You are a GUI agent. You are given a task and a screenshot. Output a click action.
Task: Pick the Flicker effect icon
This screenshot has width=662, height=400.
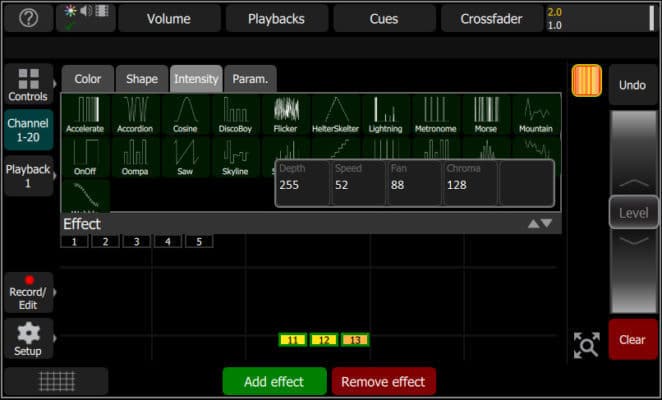point(286,114)
